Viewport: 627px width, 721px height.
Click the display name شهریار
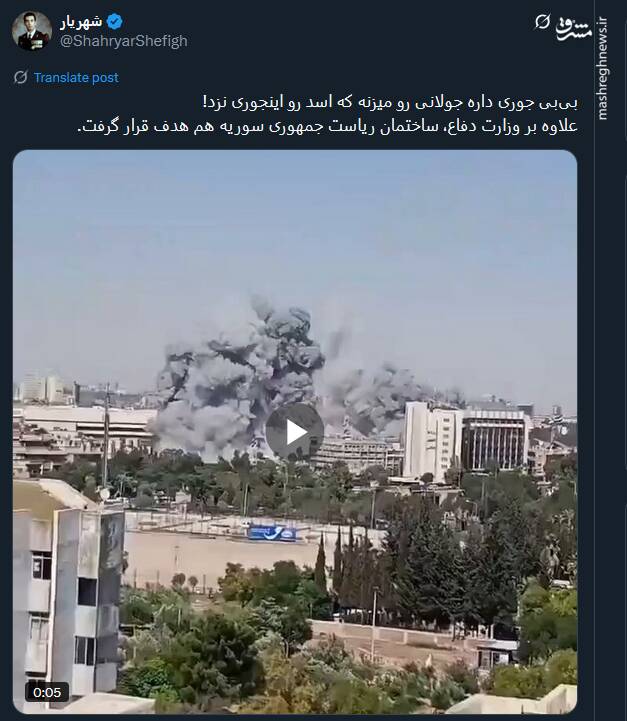tap(81, 21)
